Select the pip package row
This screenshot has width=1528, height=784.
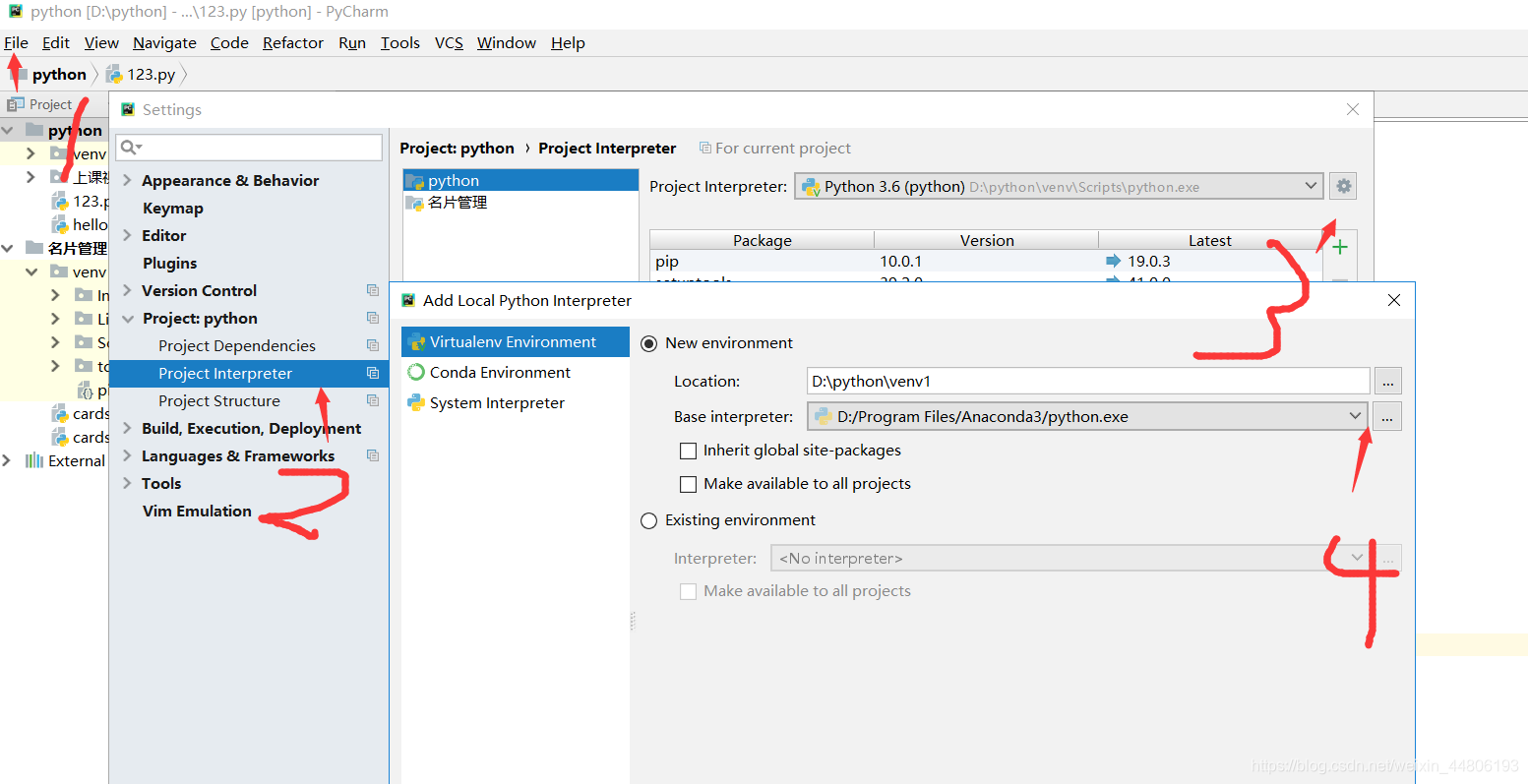pos(986,262)
